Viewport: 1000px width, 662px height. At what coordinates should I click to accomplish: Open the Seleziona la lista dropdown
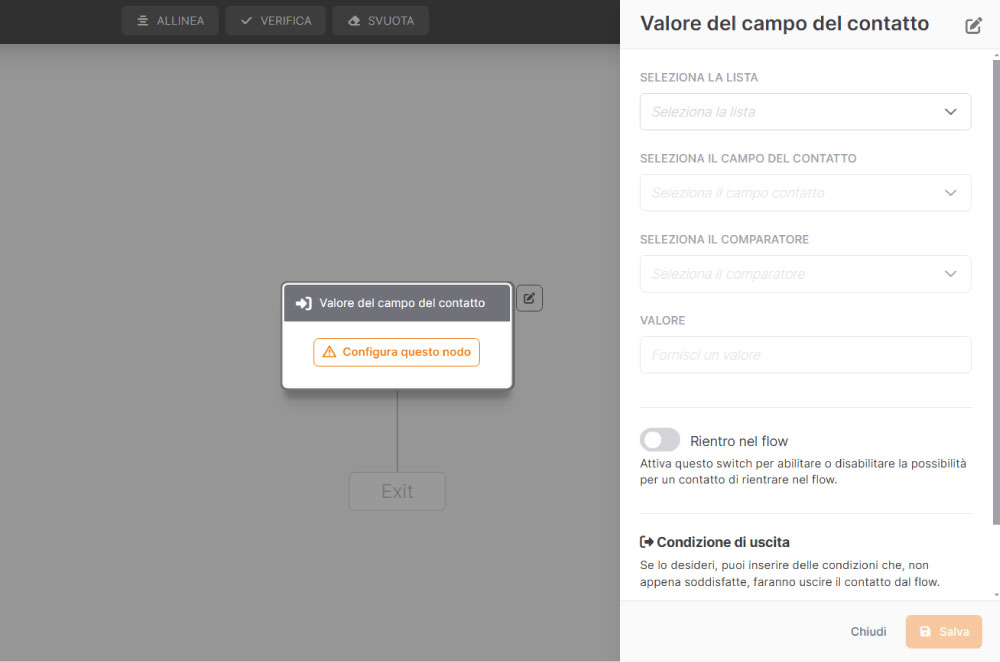(x=805, y=112)
